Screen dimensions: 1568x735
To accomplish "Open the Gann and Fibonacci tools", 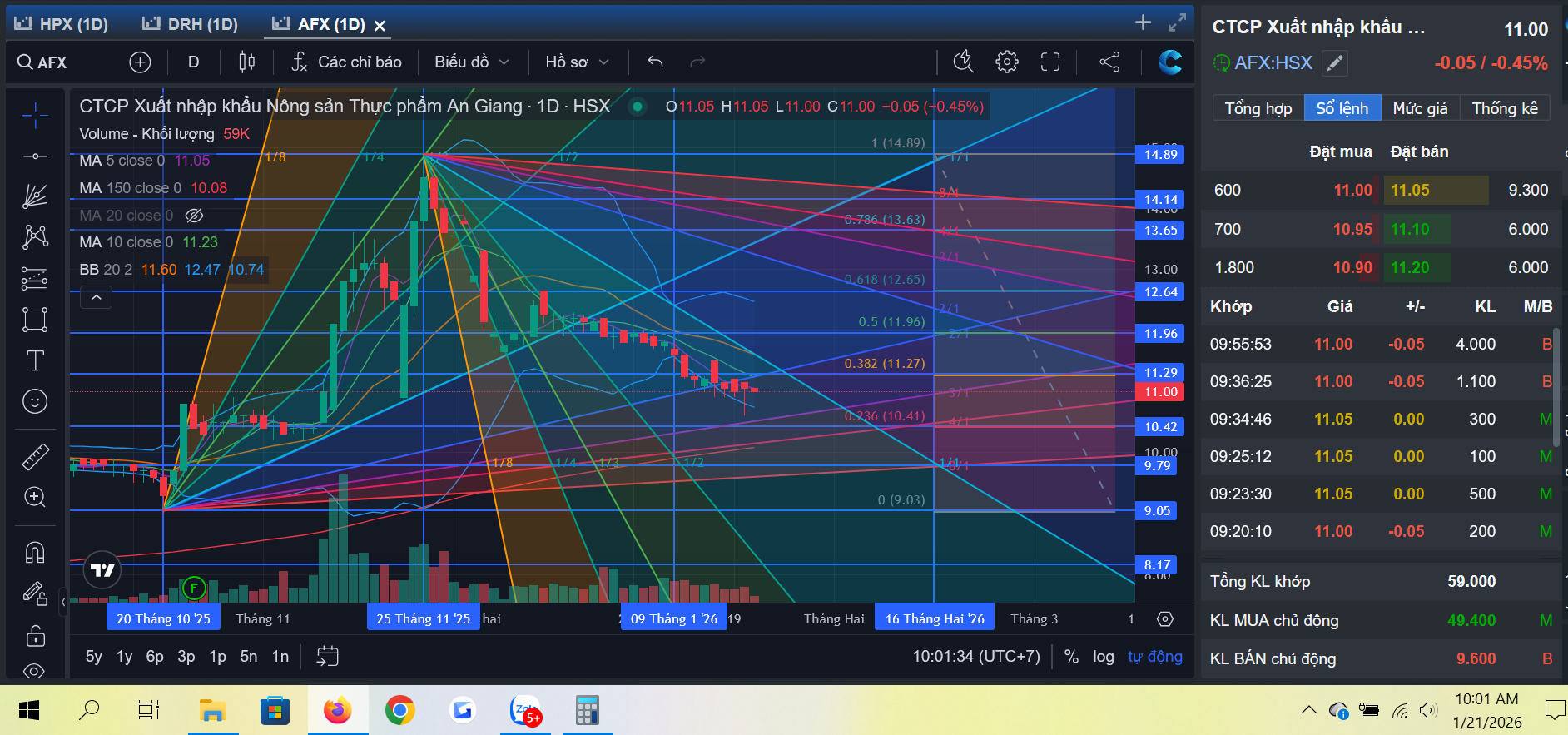I will [x=35, y=196].
